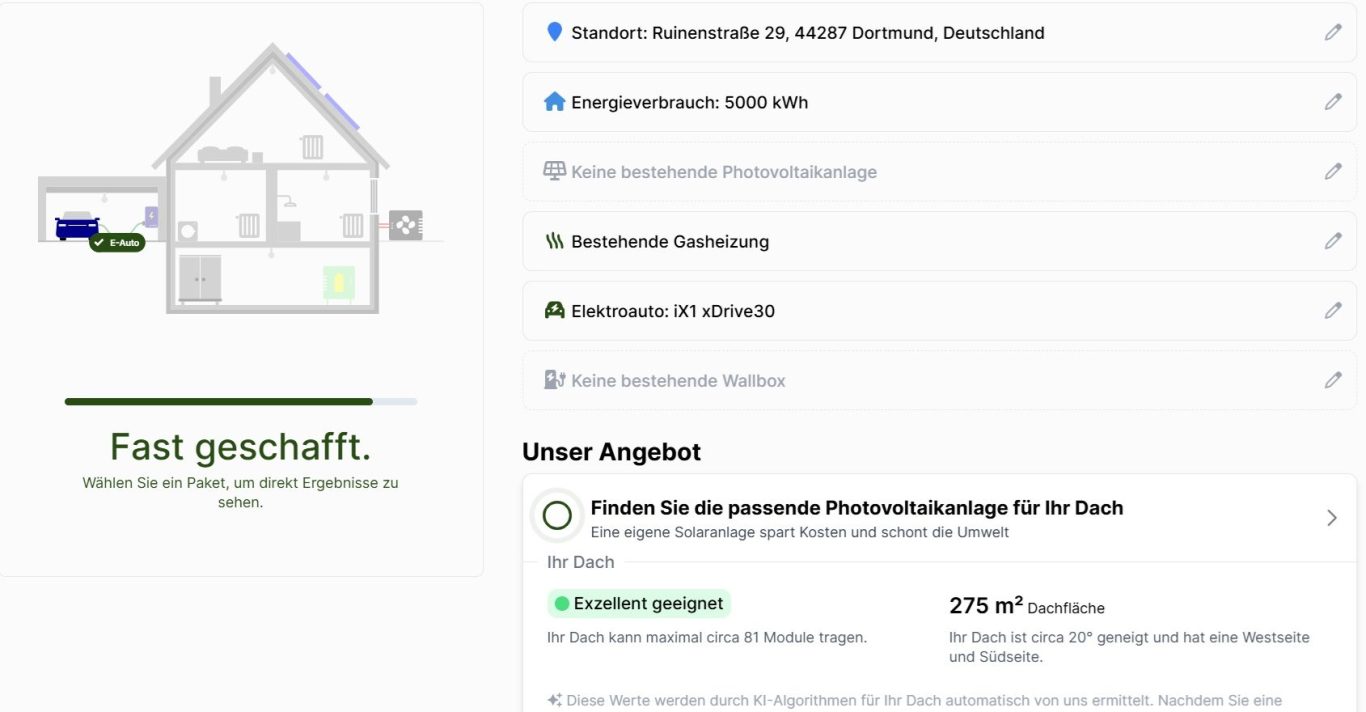The width and height of the screenshot is (1366, 712).
Task: Click the heat pump fan in illustration
Action: [406, 225]
